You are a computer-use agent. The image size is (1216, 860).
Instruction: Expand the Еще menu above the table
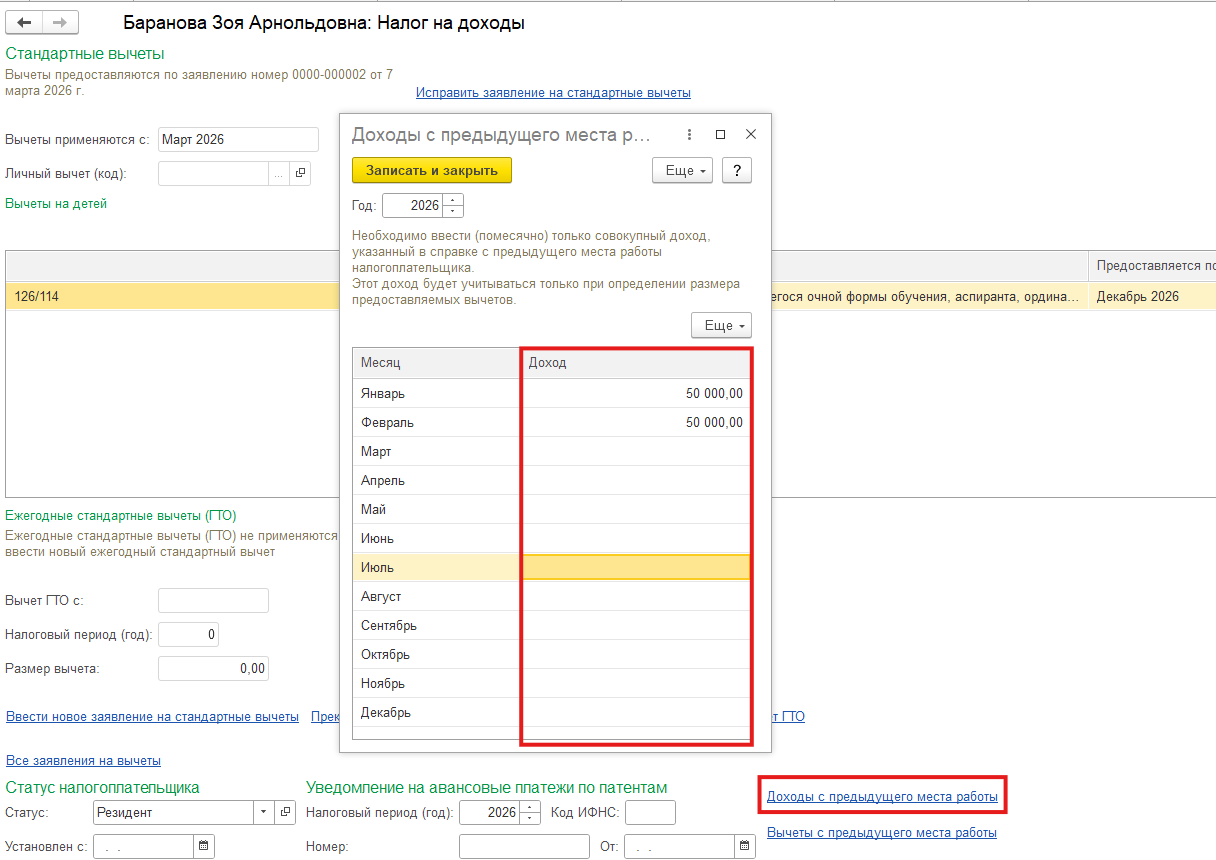(721, 326)
